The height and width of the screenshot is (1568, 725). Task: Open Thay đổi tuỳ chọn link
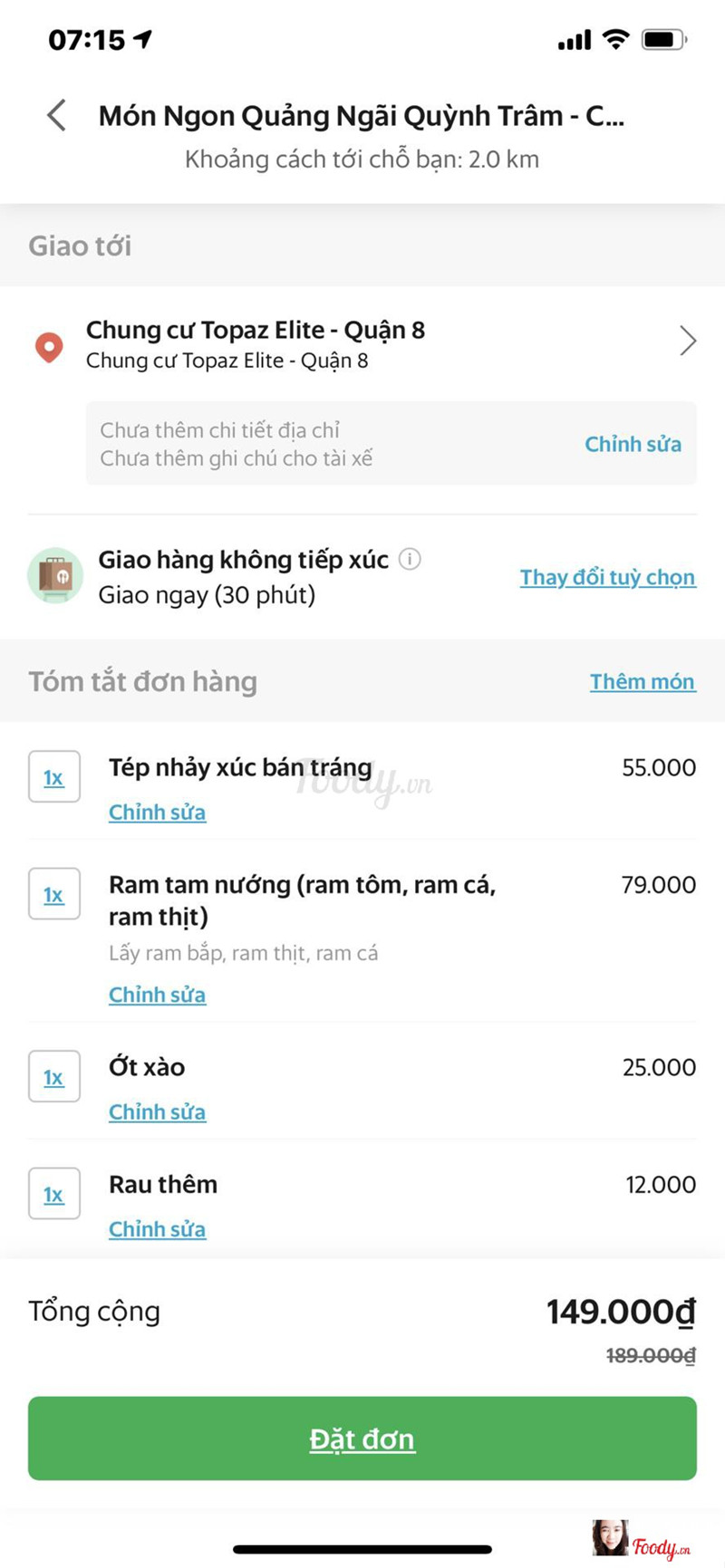point(607,577)
